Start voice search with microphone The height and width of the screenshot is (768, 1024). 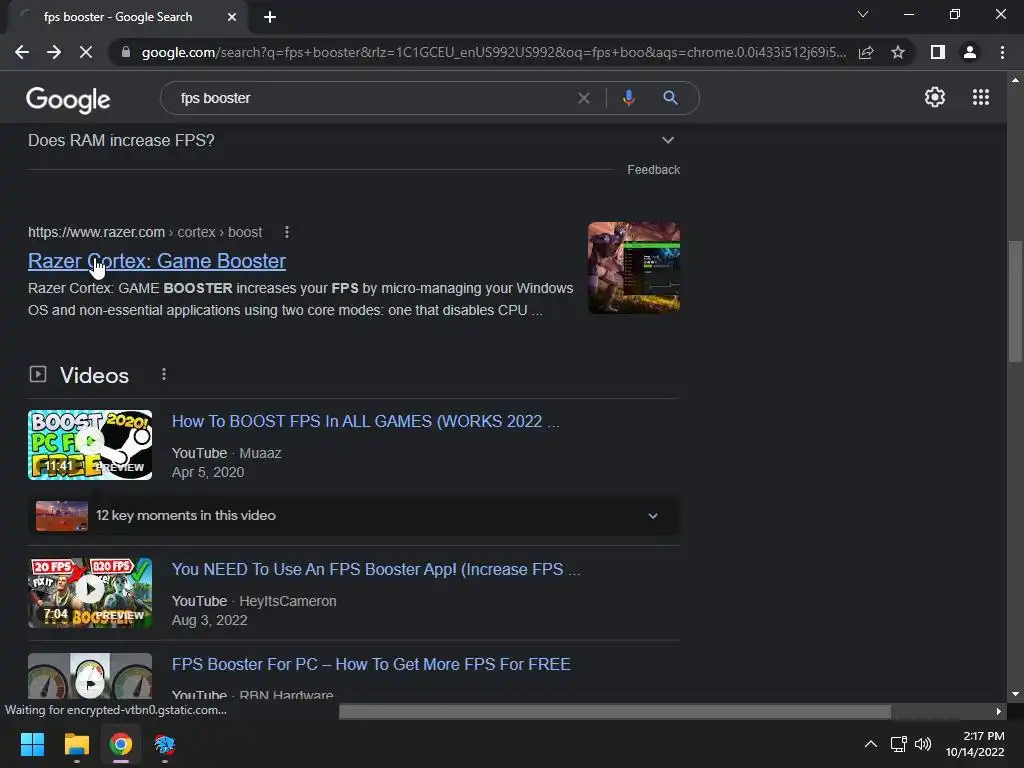(x=628, y=98)
